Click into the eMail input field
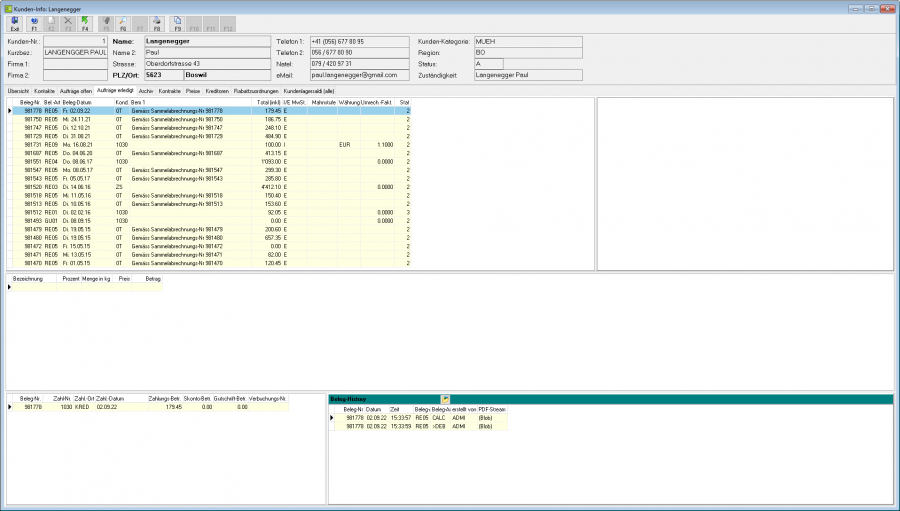The image size is (900, 511). point(359,75)
